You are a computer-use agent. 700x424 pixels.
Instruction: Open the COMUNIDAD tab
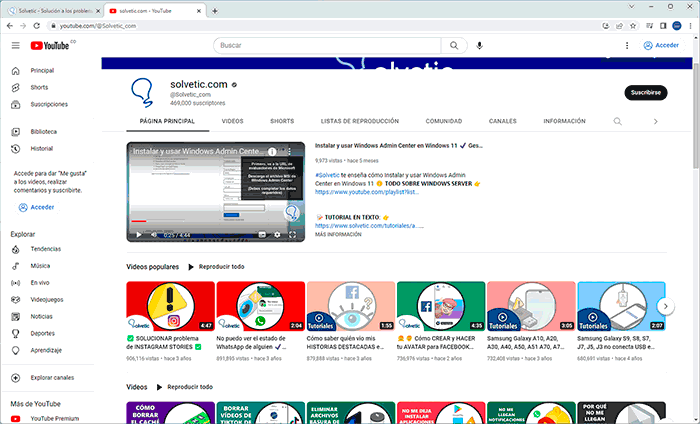(x=444, y=121)
